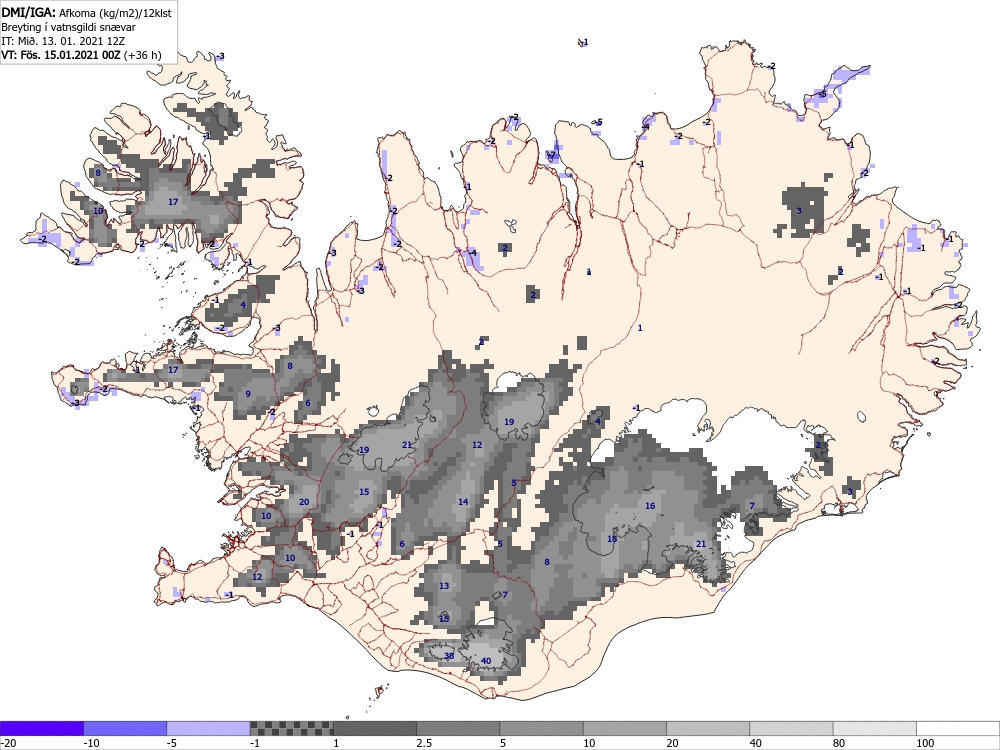Select the white above-100 legend swatch
Viewport: 1000px width, 750px height.
[x=958, y=728]
